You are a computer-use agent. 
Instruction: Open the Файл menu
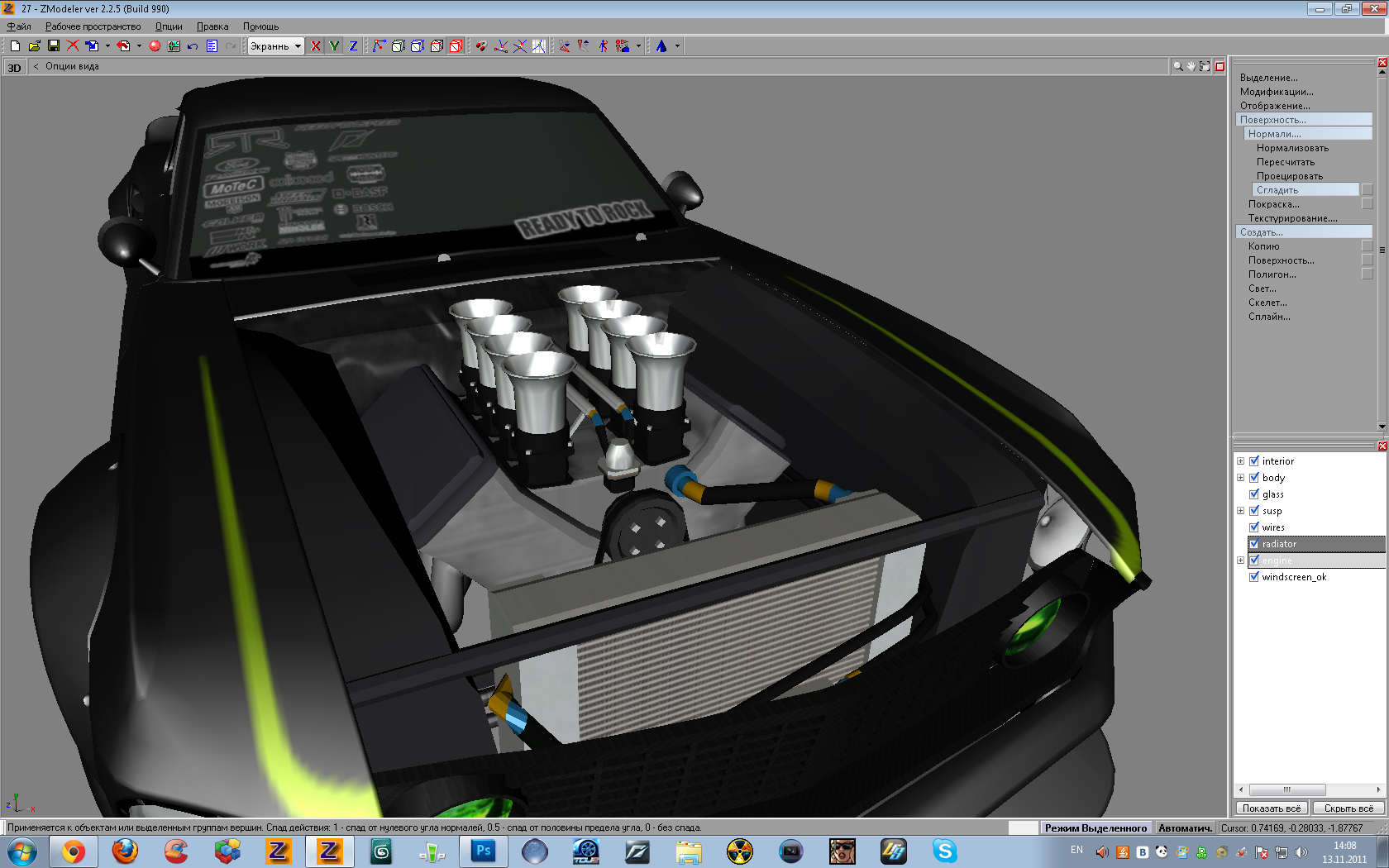coord(19,26)
